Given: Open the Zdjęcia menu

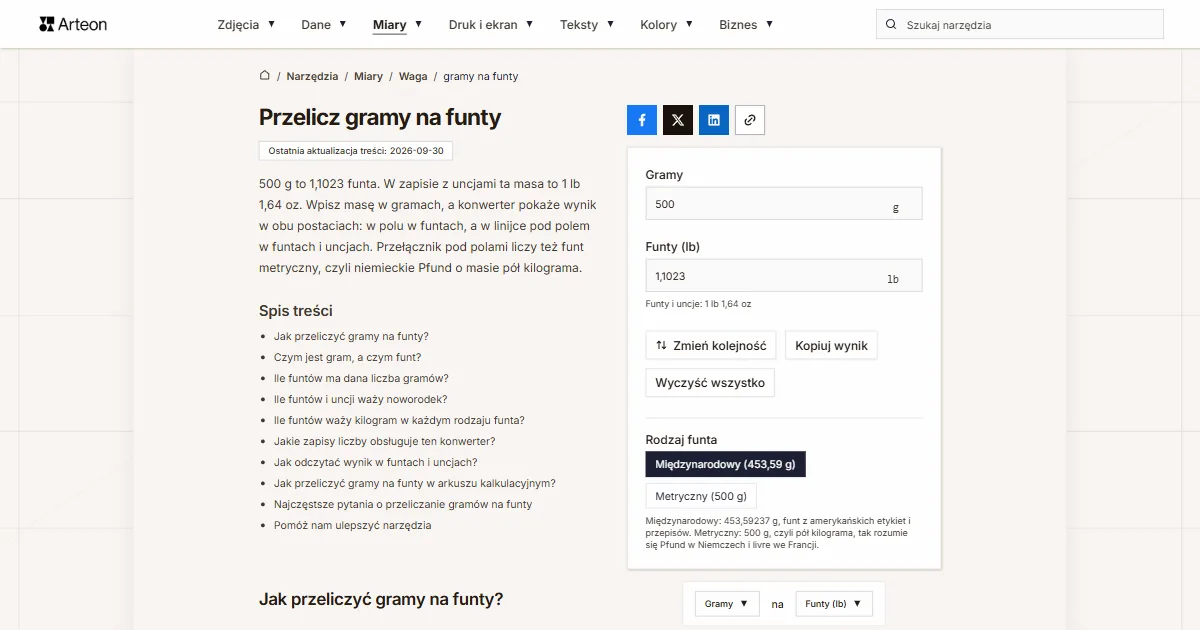Looking at the screenshot, I should pos(246,25).
